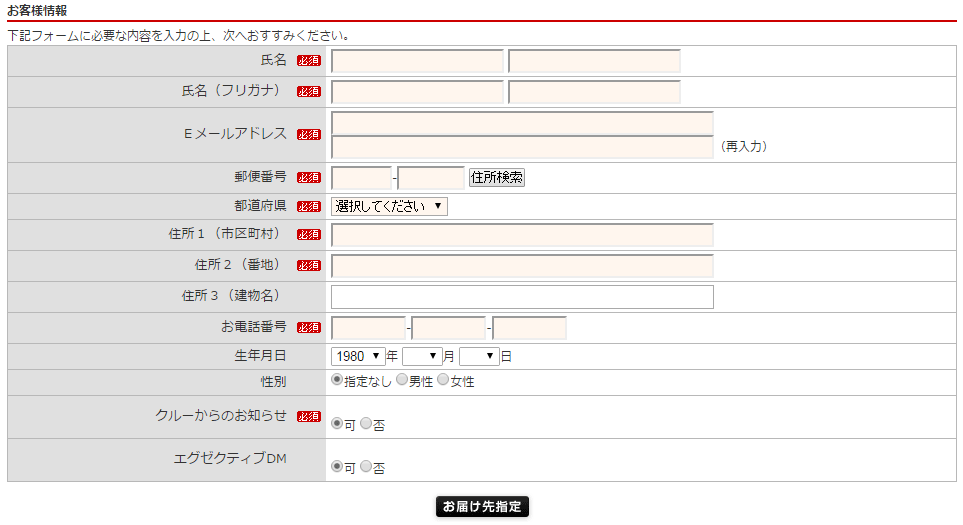Screen dimensions: 963x525
Task: Click the middle お電話番号 phone field
Action: [448, 329]
